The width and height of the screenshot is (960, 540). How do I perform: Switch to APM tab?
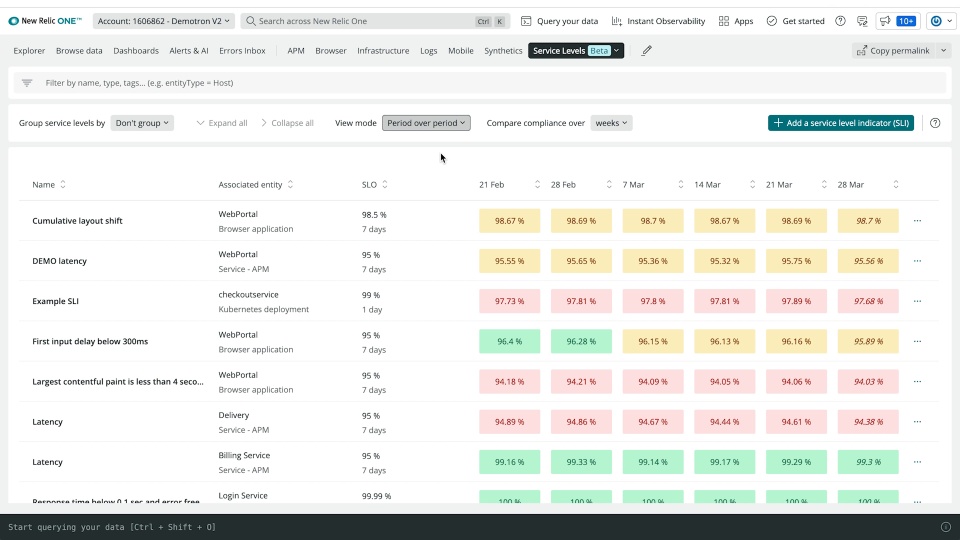click(296, 51)
